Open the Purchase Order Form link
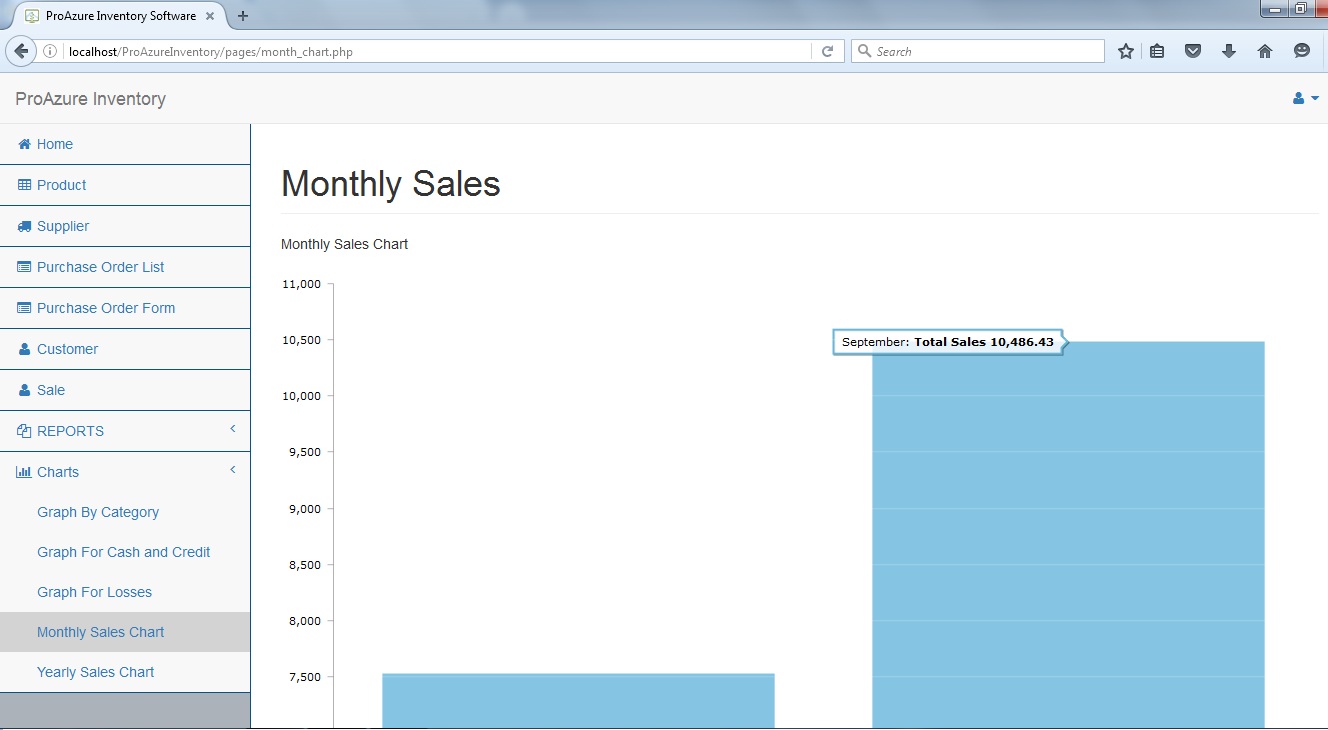The image size is (1328, 730). [106, 308]
